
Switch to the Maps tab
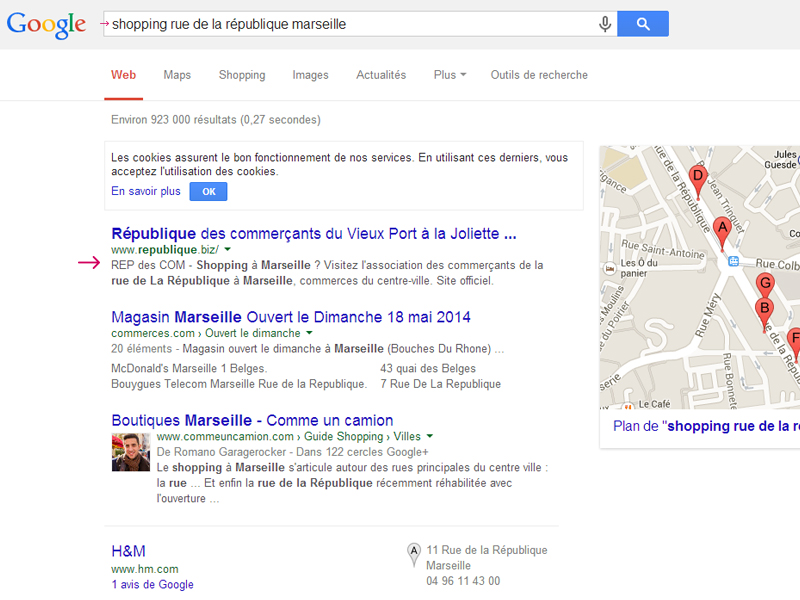(x=177, y=74)
